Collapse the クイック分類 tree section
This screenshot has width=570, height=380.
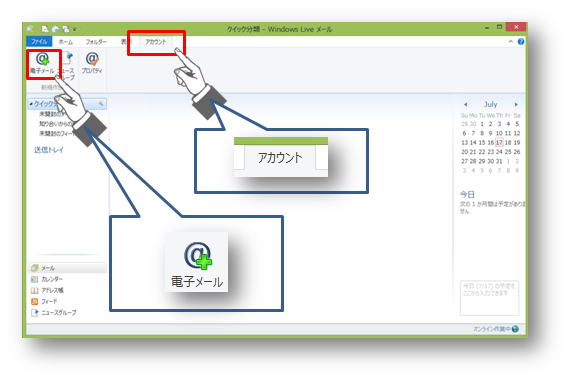[x=31, y=104]
